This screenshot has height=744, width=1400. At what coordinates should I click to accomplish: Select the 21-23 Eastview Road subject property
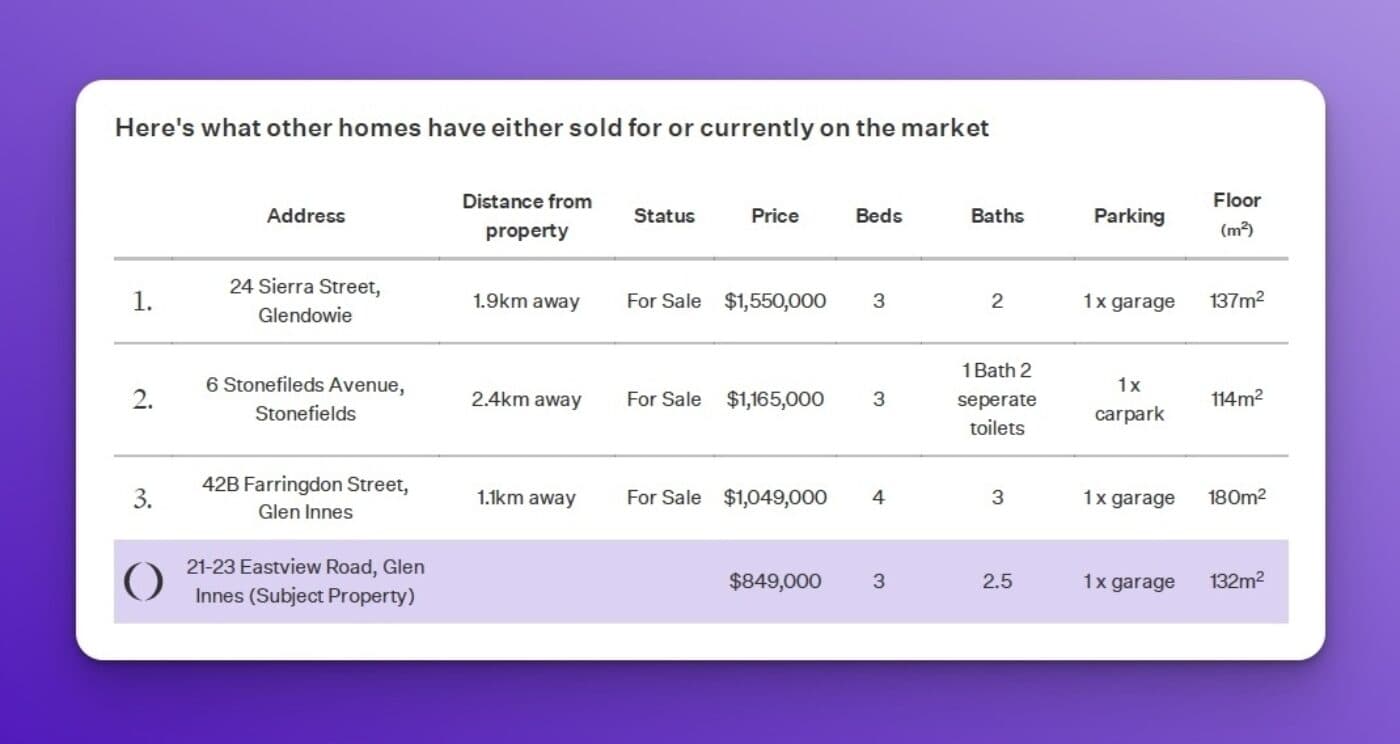pos(304,581)
